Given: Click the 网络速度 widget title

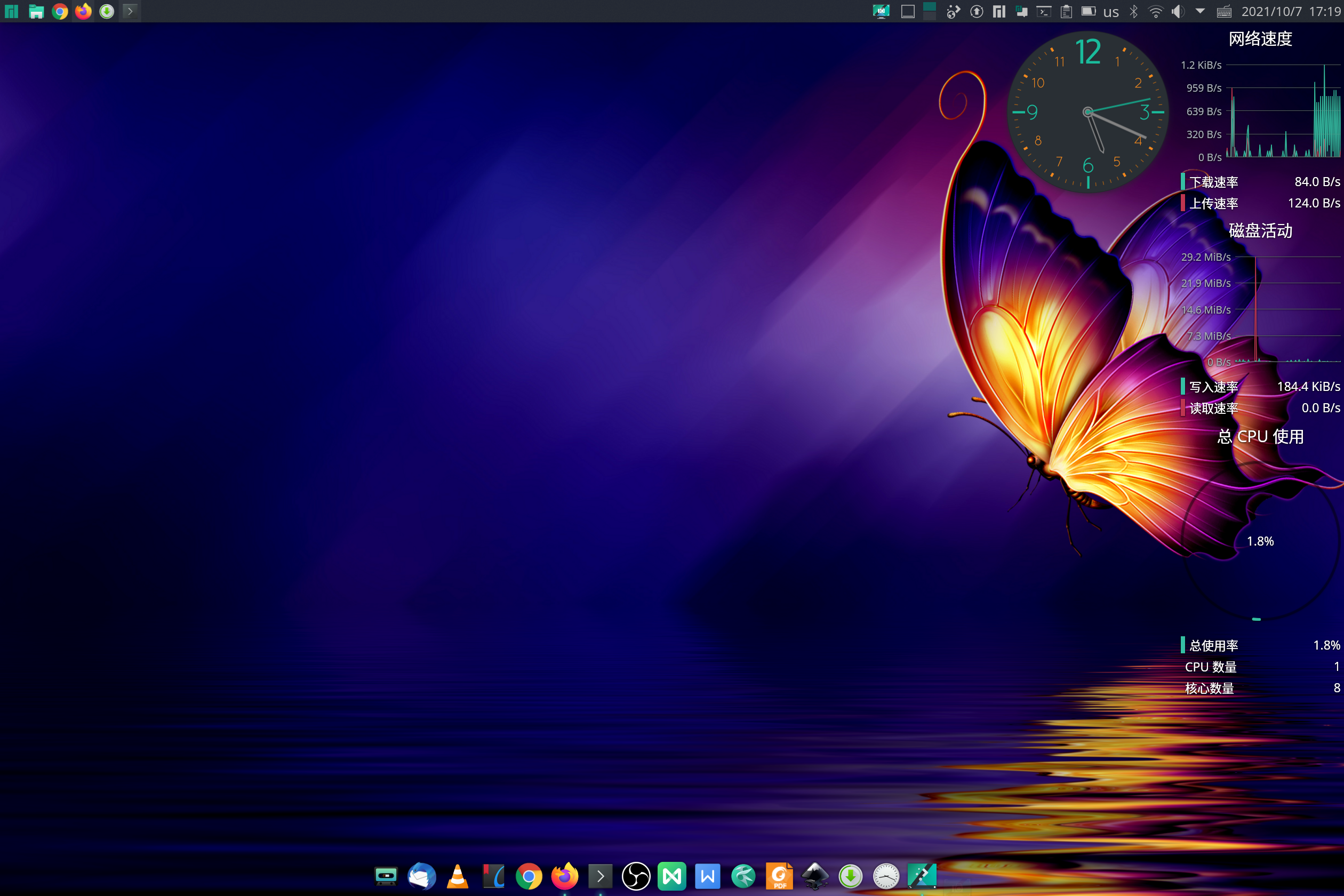Looking at the screenshot, I should tap(1260, 39).
